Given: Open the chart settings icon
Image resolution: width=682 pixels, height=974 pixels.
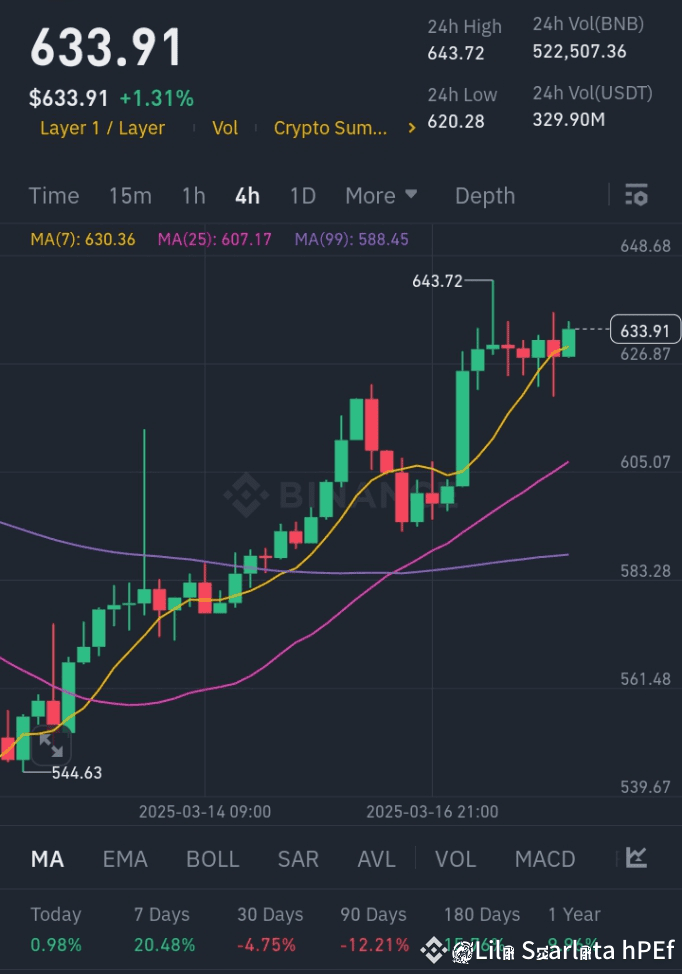Looking at the screenshot, I should click(635, 195).
